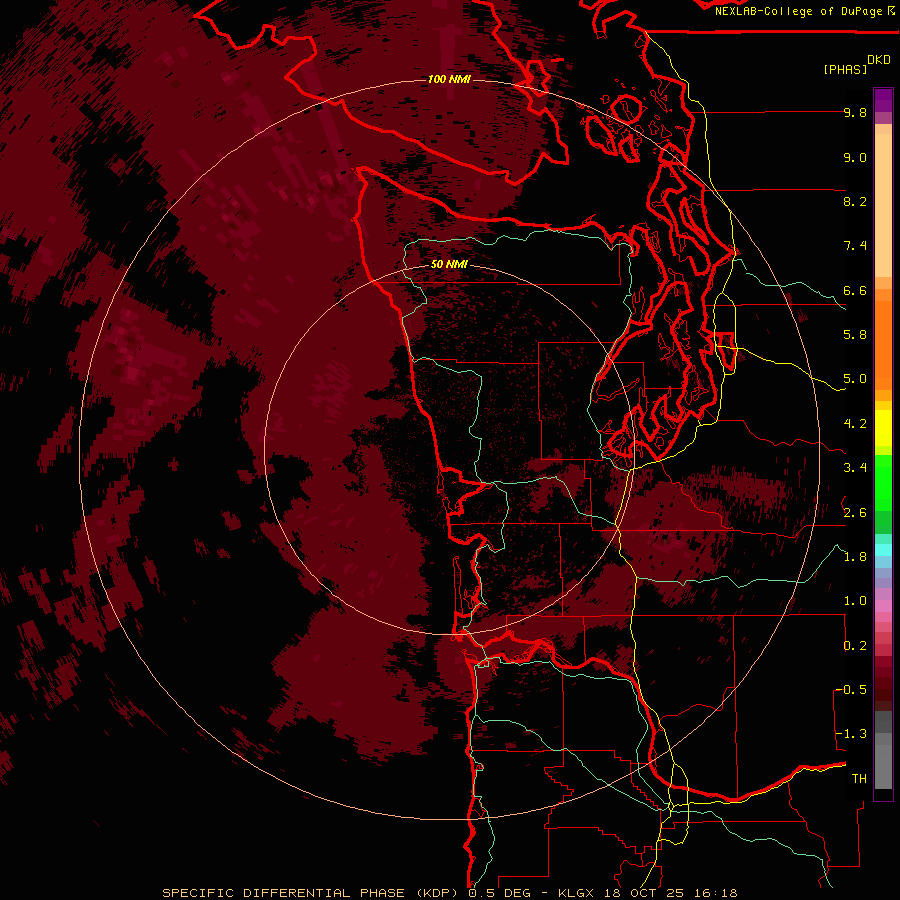Click the 1.0 scale label
Screen dimensions: 900x900
[855, 601]
